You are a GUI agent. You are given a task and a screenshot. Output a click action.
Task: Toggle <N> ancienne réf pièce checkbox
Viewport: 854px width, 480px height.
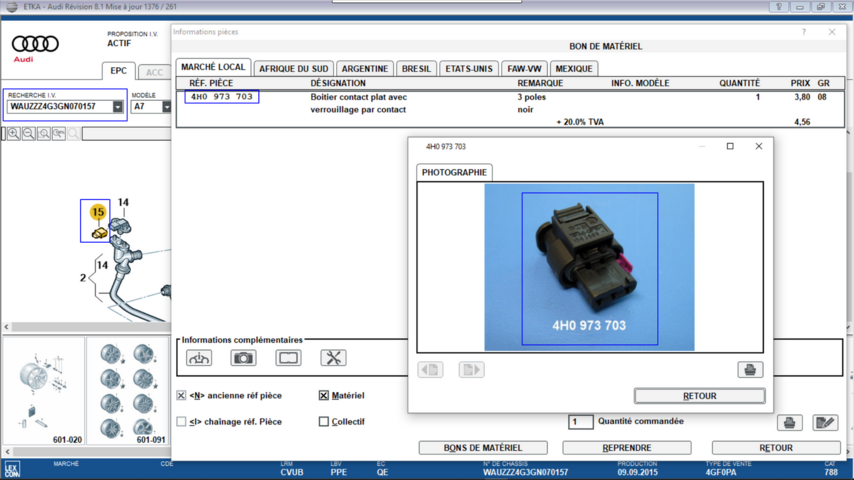point(181,396)
